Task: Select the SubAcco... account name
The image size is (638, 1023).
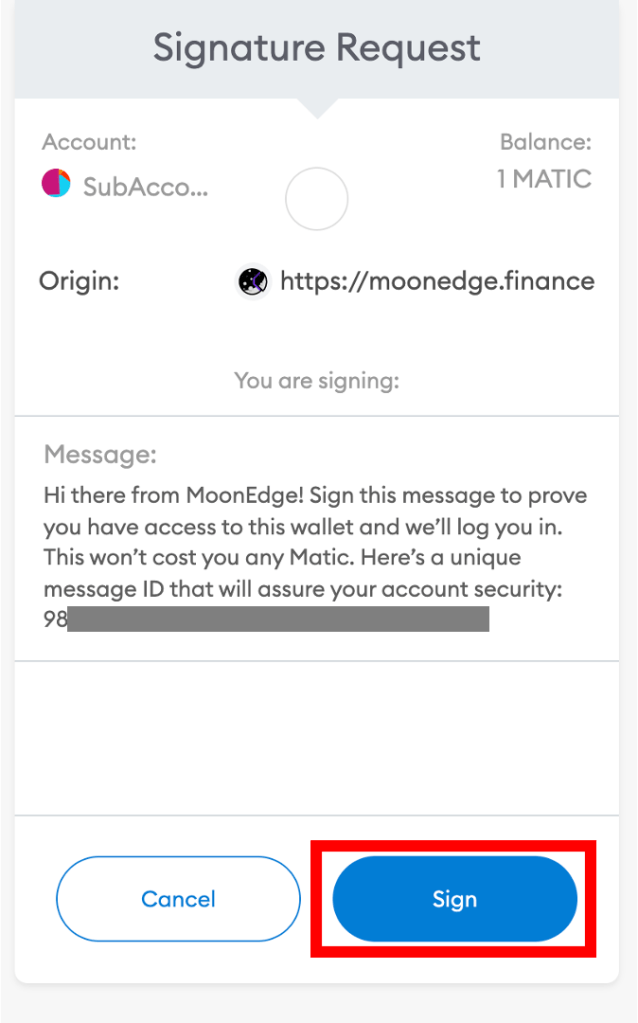Action: 145,186
